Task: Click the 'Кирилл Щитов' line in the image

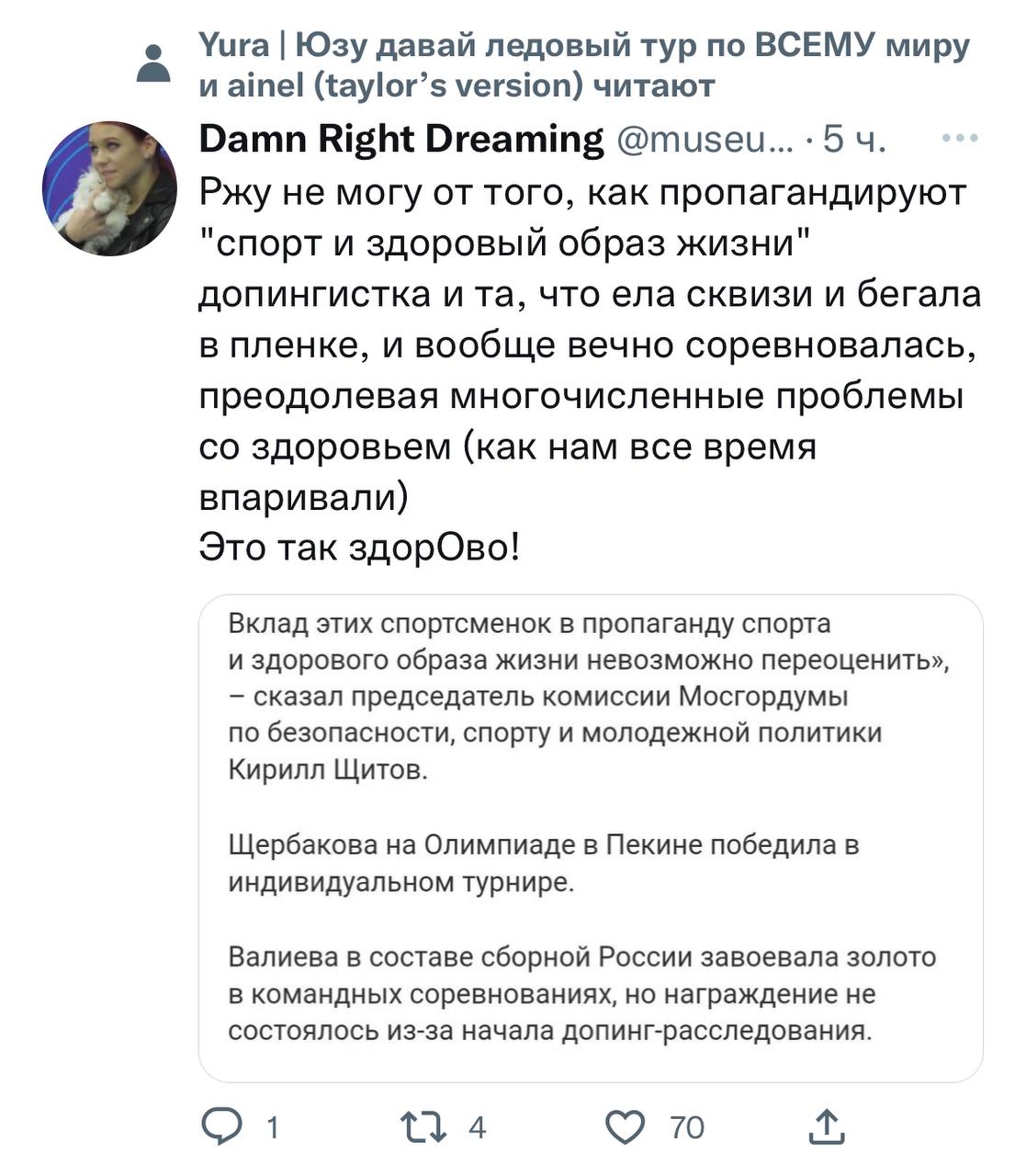Action: coord(328,771)
